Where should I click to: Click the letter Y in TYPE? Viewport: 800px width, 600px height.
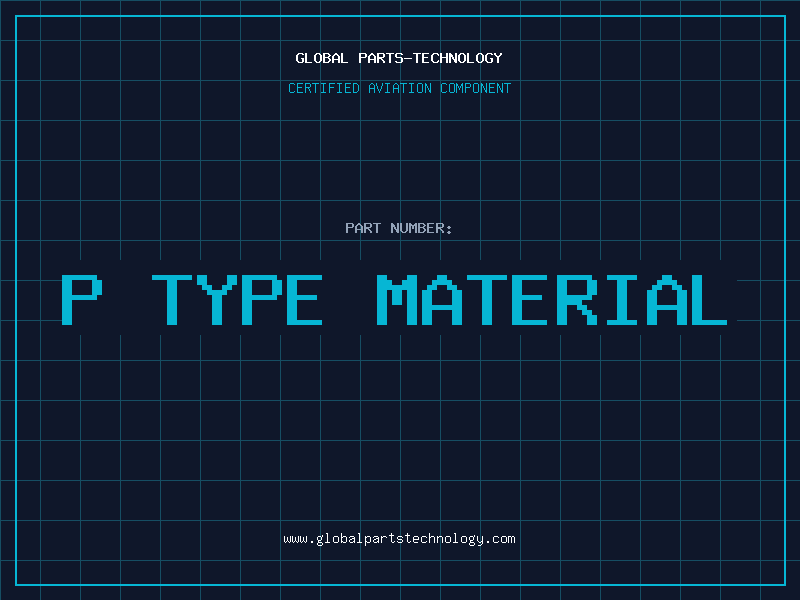pos(216,299)
